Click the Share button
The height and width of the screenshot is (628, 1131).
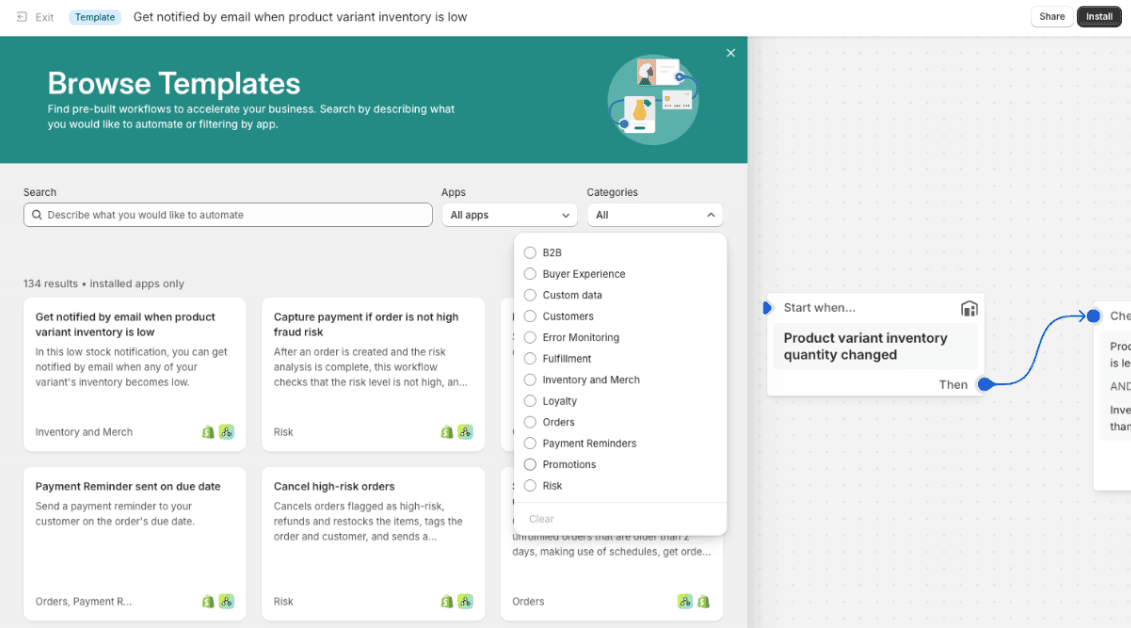click(1051, 17)
